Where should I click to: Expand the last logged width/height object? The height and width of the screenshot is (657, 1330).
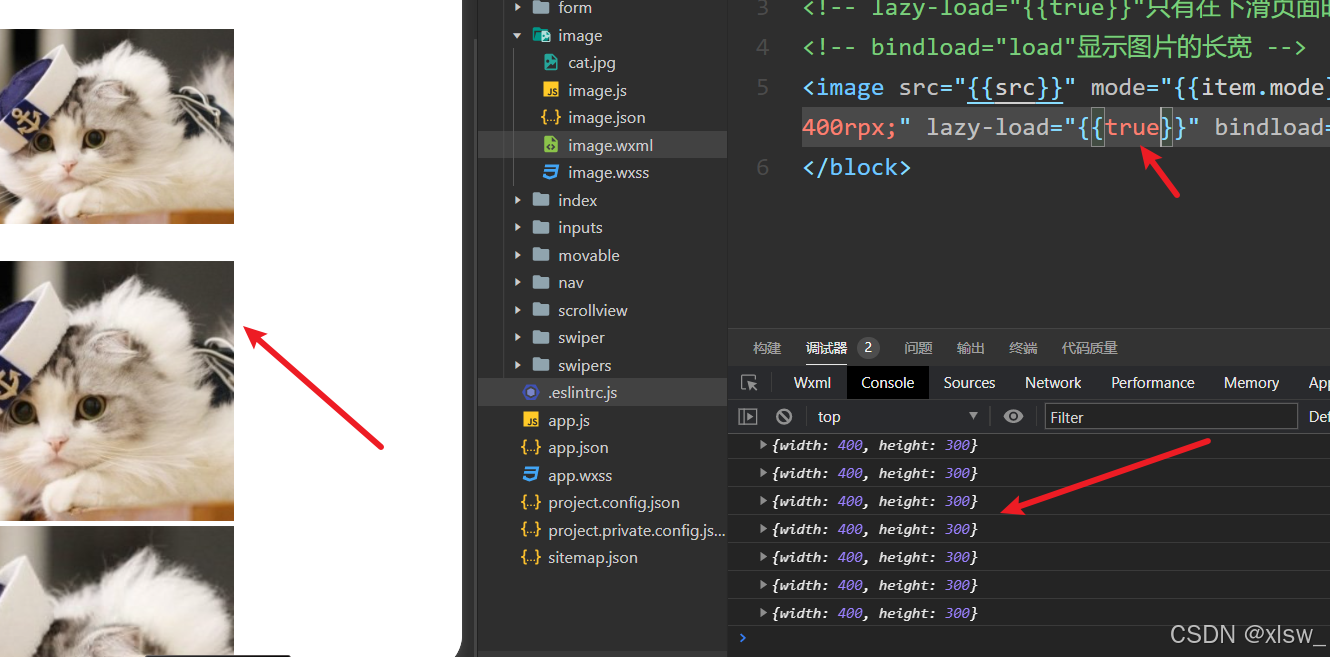click(x=765, y=613)
